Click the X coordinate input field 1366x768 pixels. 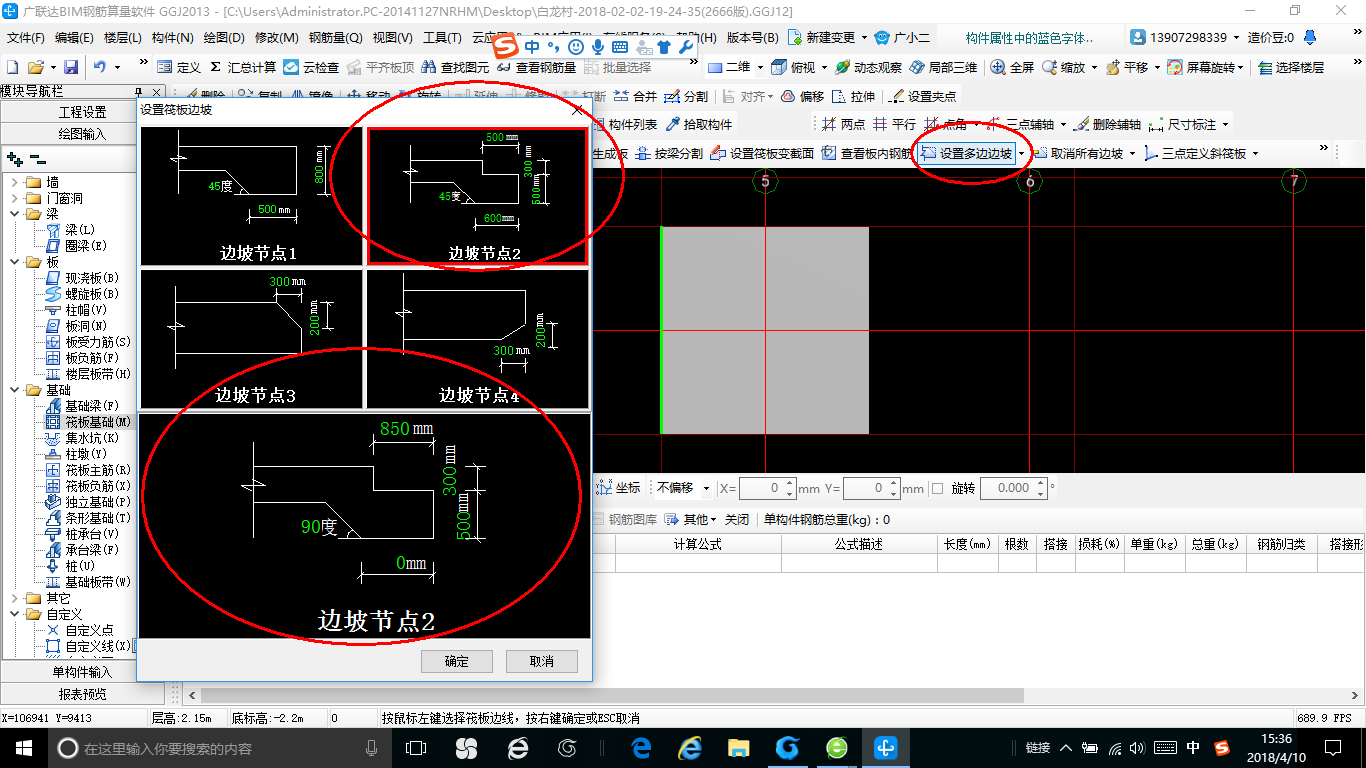tap(767, 488)
